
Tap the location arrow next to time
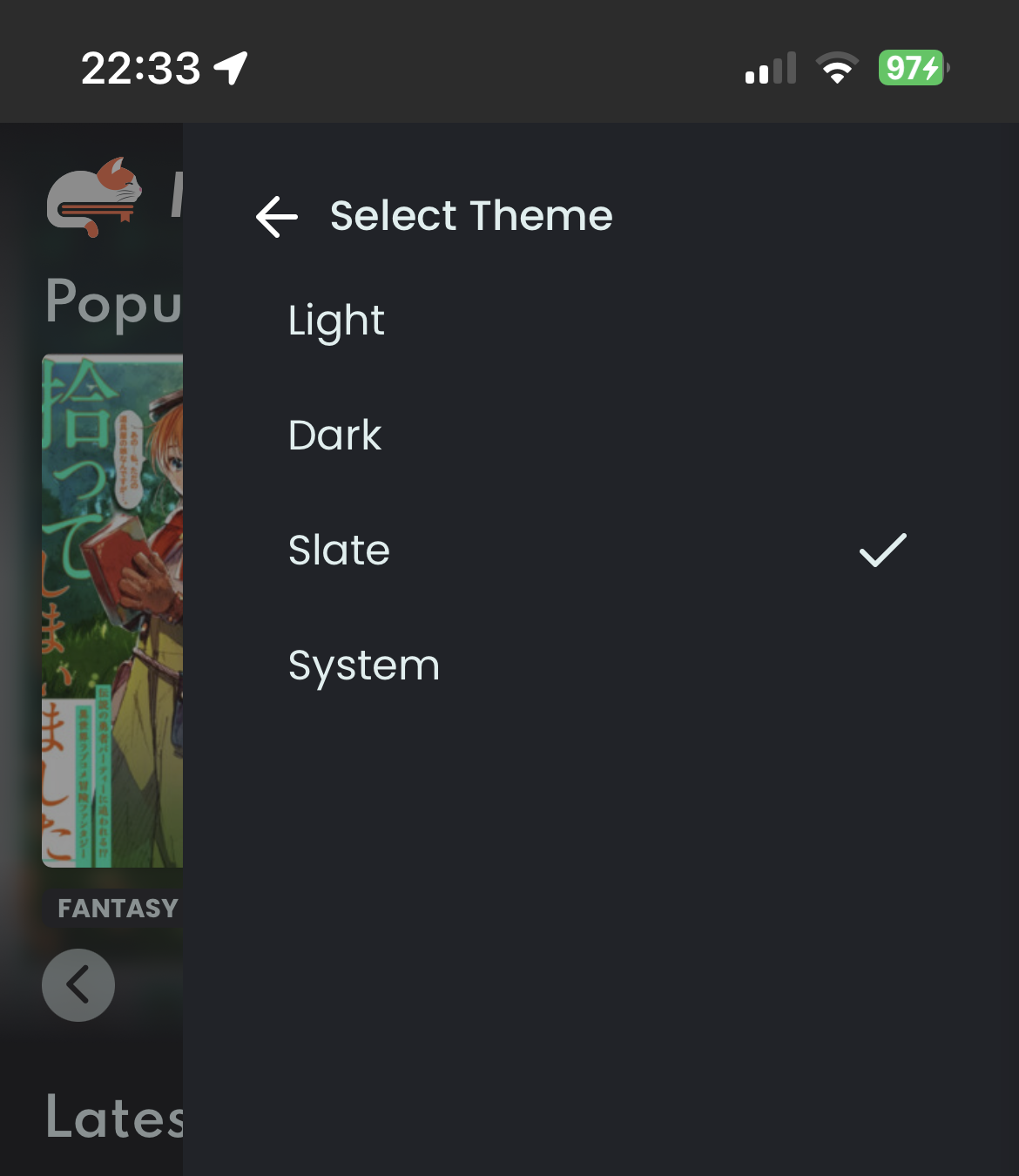232,68
